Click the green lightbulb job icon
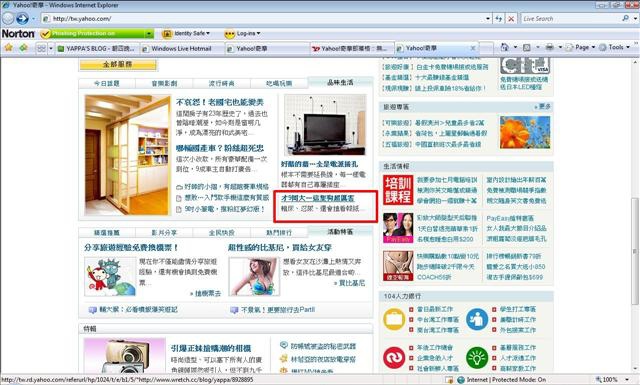Image resolution: width=640 pixels, height=385 pixels. pos(477,358)
